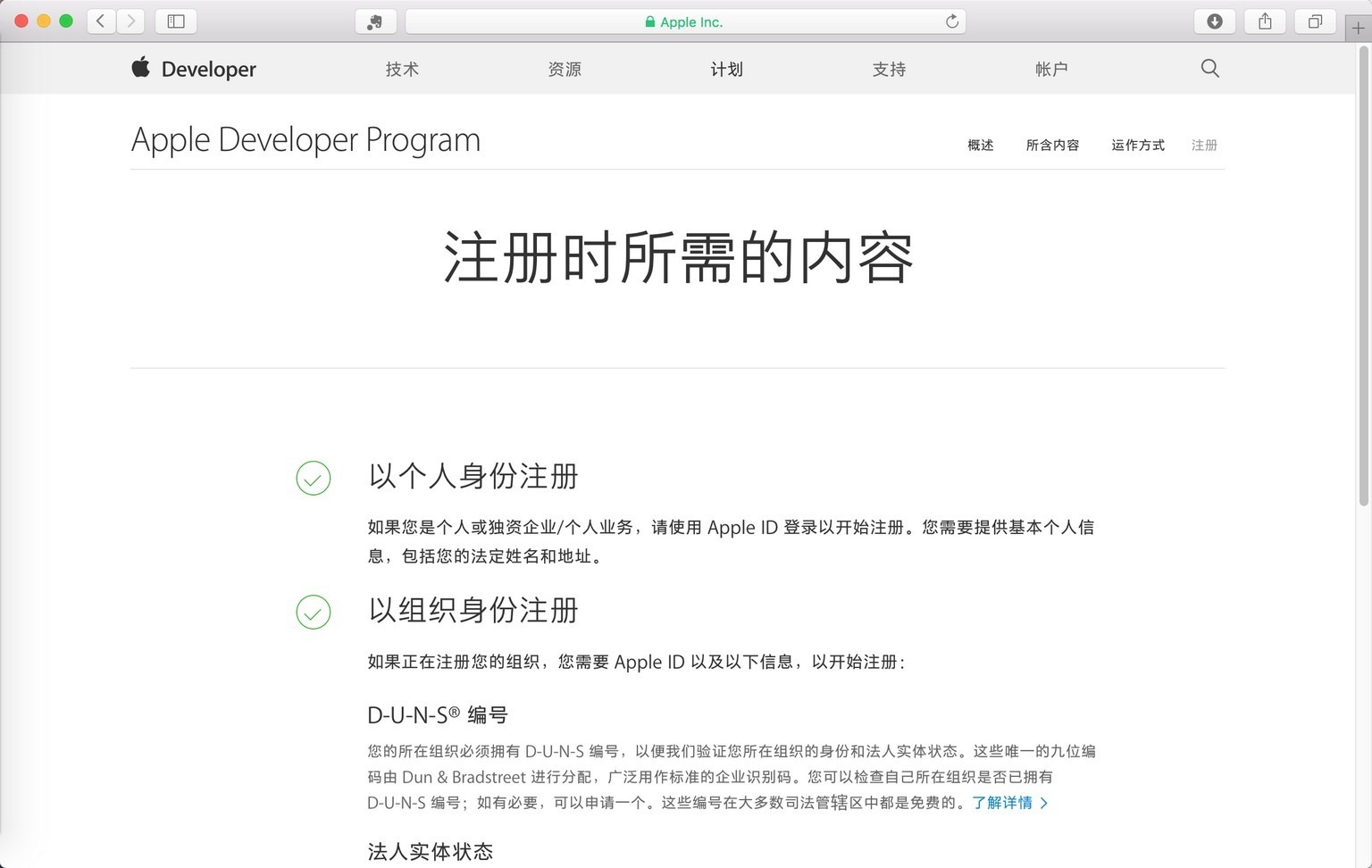Click the 法人实体状态 subheading
The height and width of the screenshot is (868, 1372).
(x=431, y=852)
